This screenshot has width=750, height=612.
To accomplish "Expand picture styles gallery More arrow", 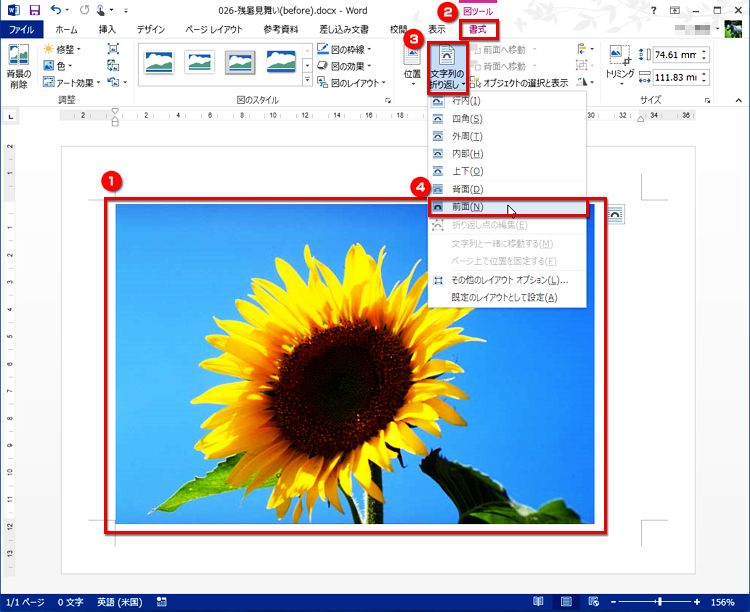I will [x=307, y=79].
